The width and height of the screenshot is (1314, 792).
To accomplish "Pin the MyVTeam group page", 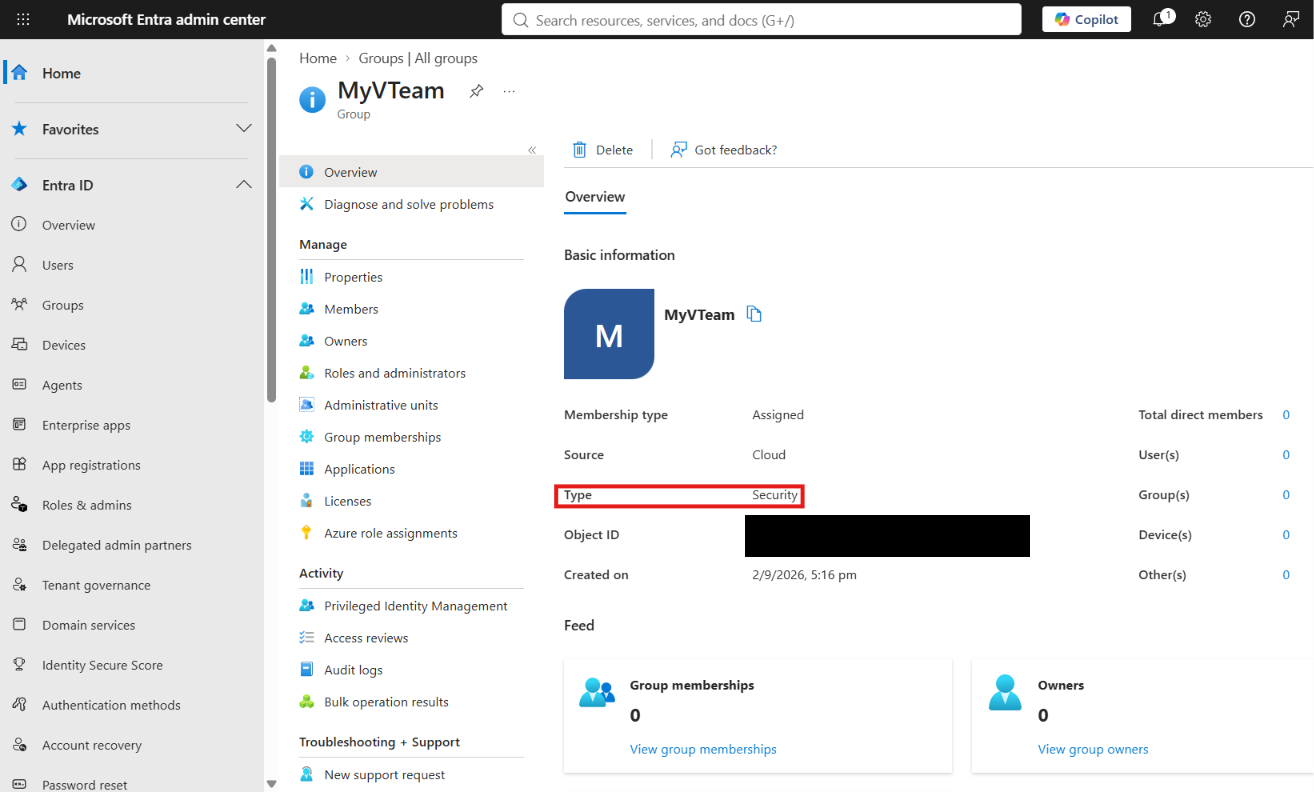I will point(477,91).
